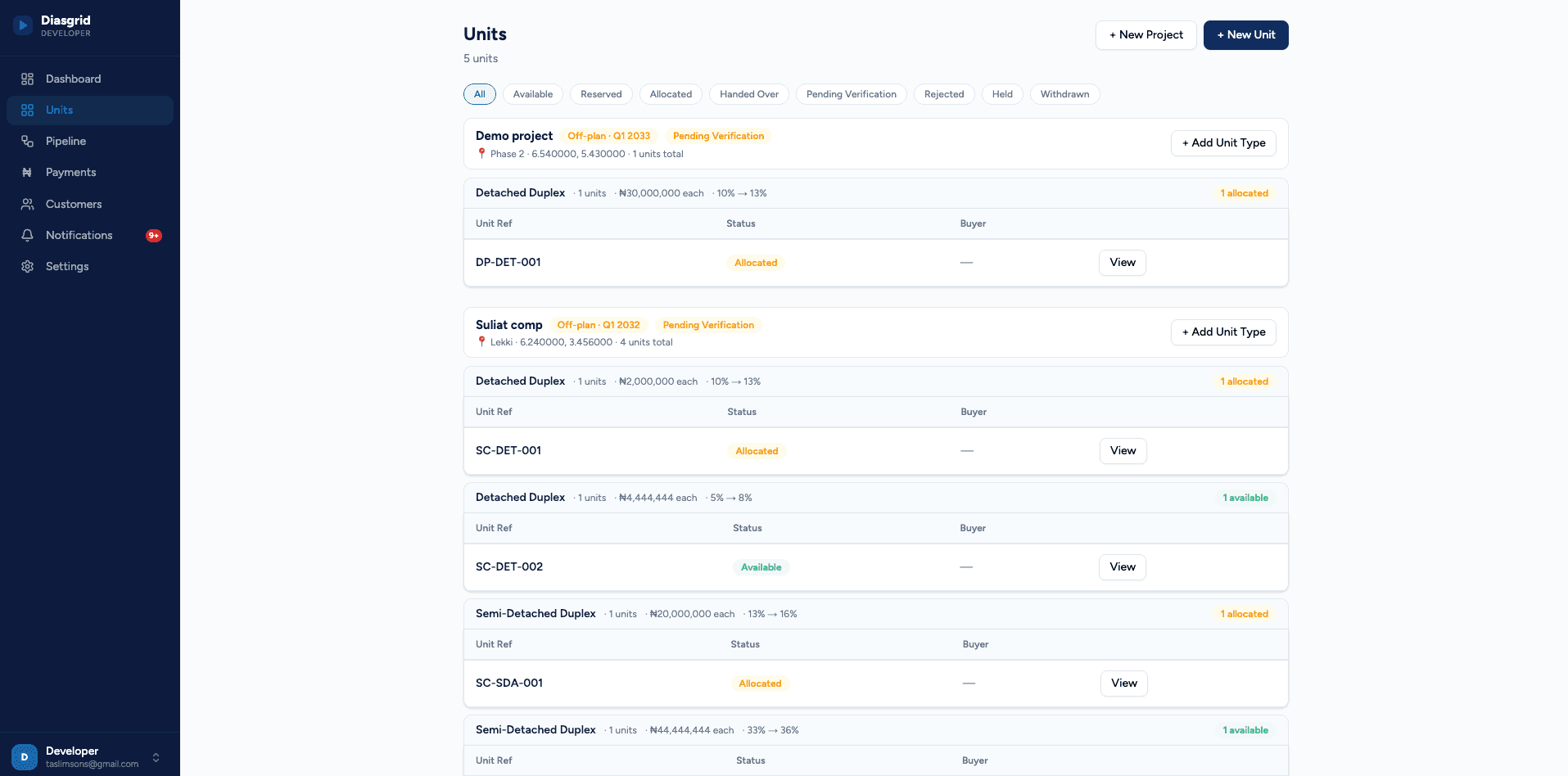Click the SC-SDA-001 Allocated status badge

(x=760, y=684)
